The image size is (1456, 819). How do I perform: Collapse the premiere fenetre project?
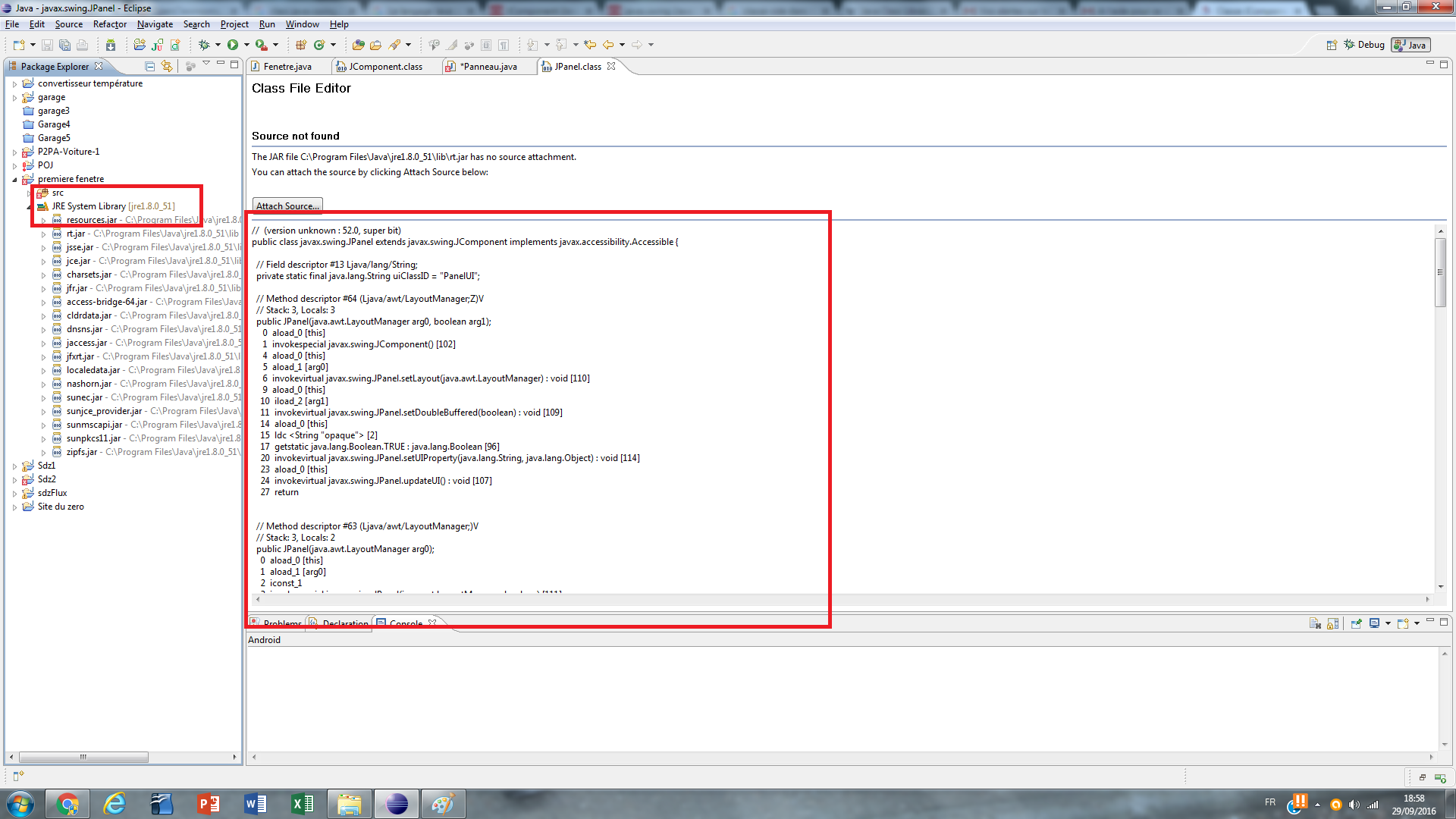14,180
